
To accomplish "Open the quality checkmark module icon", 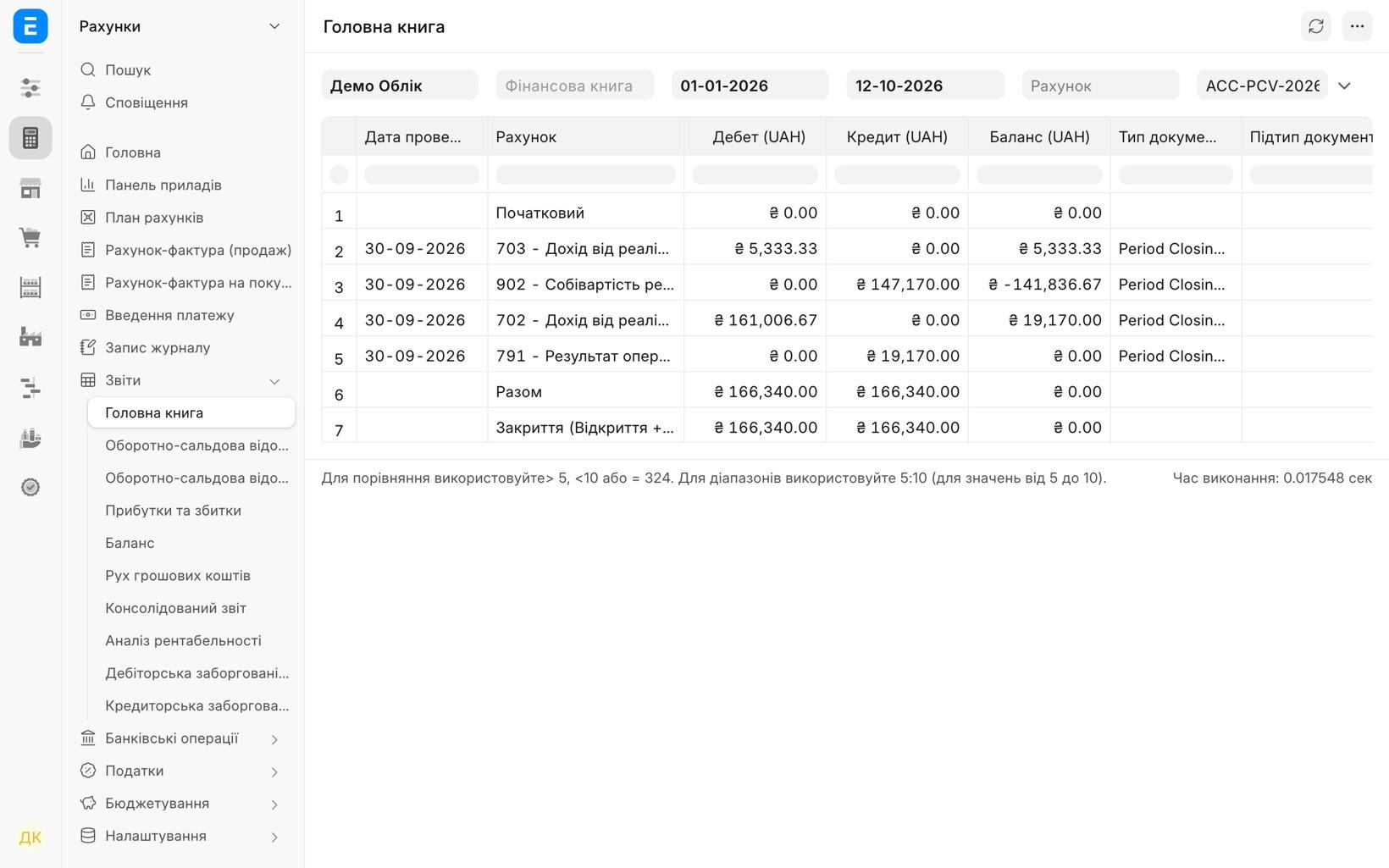I will (x=30, y=487).
